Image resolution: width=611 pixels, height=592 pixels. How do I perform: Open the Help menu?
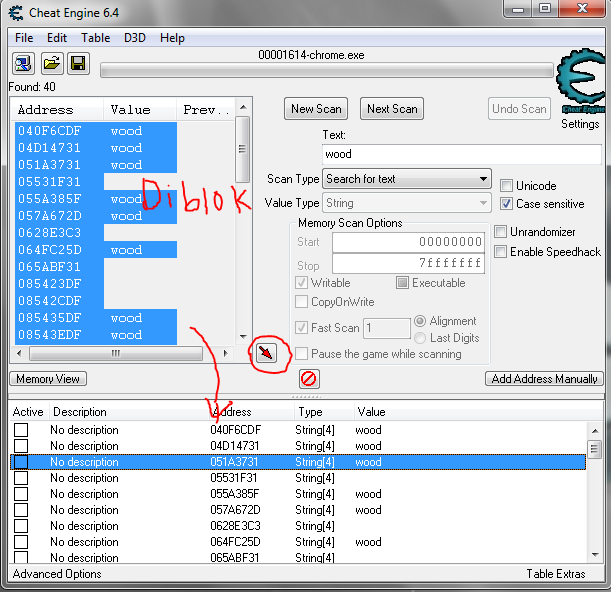(x=172, y=38)
